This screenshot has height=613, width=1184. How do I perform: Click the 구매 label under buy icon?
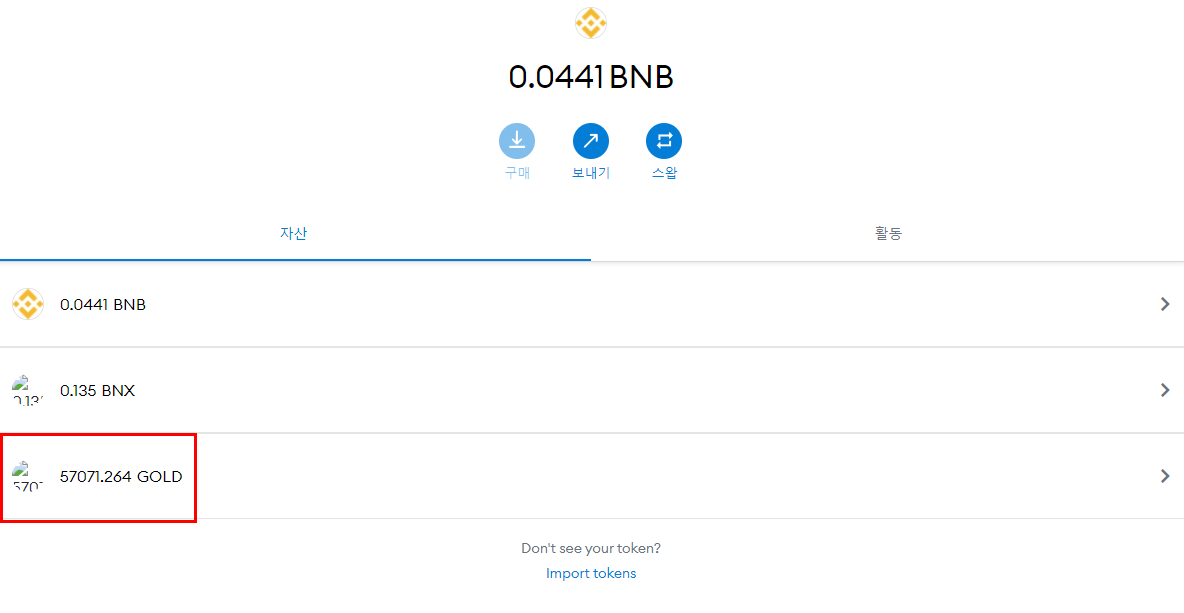click(x=517, y=173)
